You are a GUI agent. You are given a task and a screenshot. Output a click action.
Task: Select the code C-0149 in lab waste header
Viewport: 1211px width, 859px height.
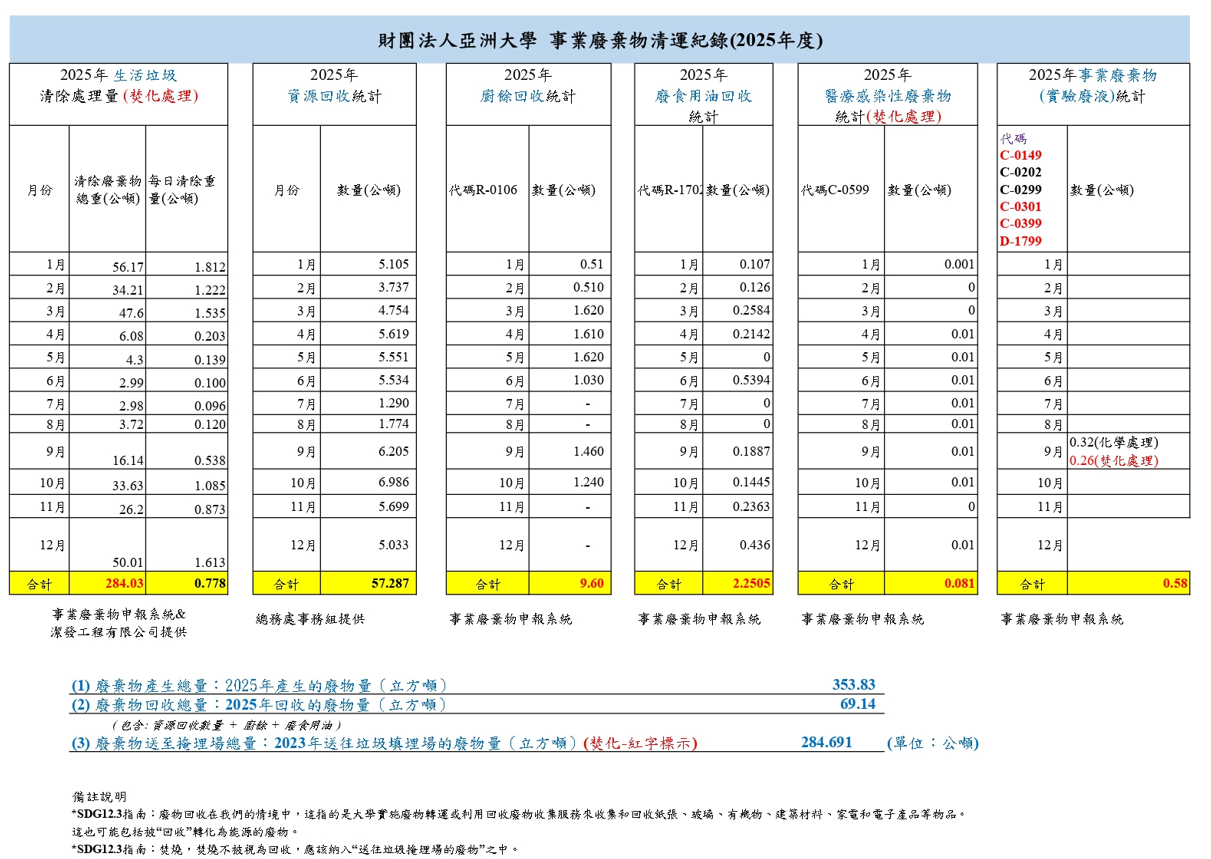point(1021,155)
